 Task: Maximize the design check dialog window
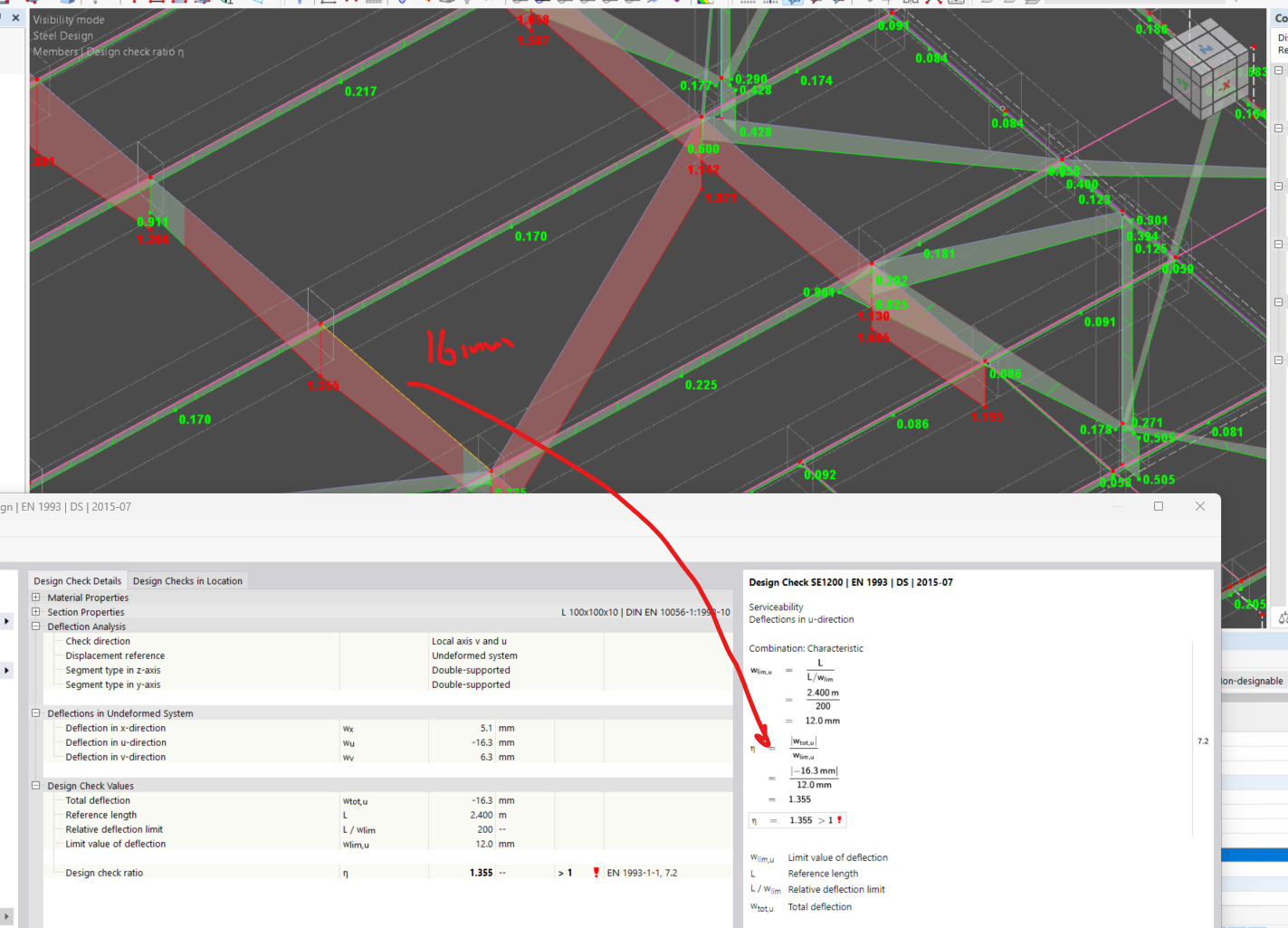1158,506
